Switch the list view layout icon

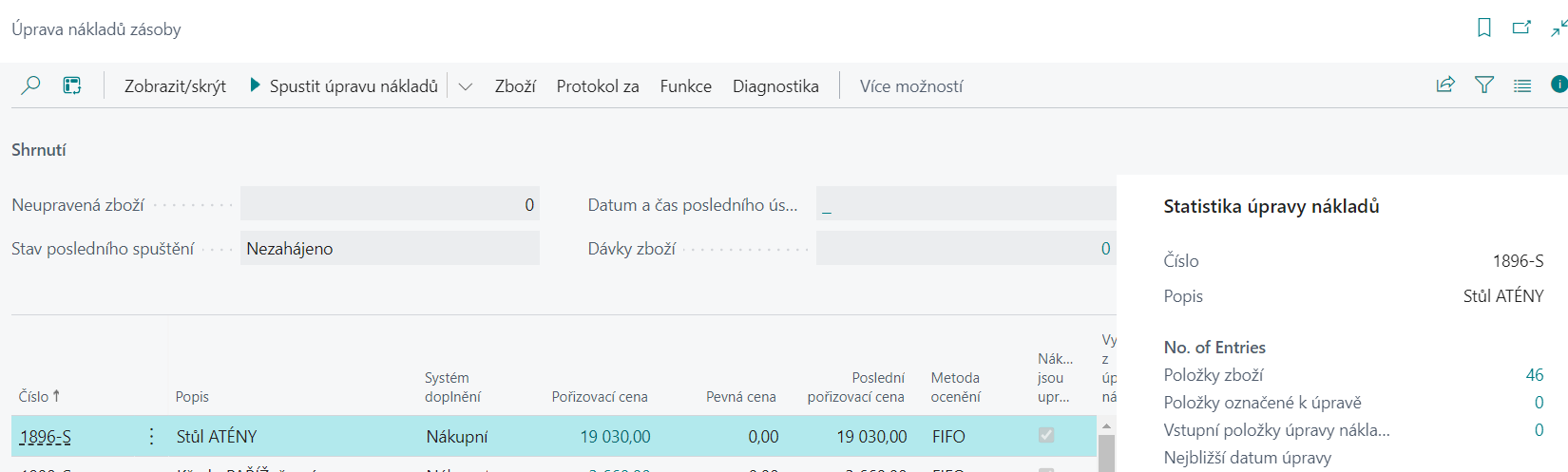coord(1522,85)
